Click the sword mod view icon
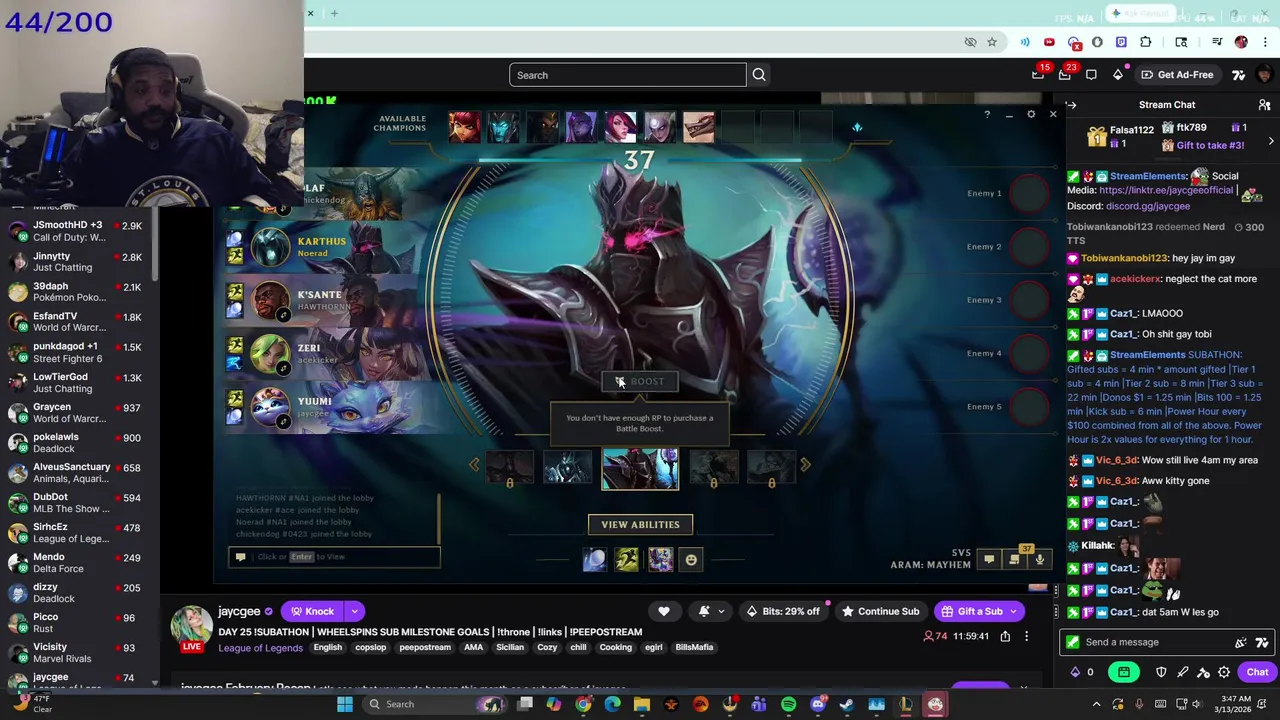This screenshot has height=720, width=1280. point(1182,672)
